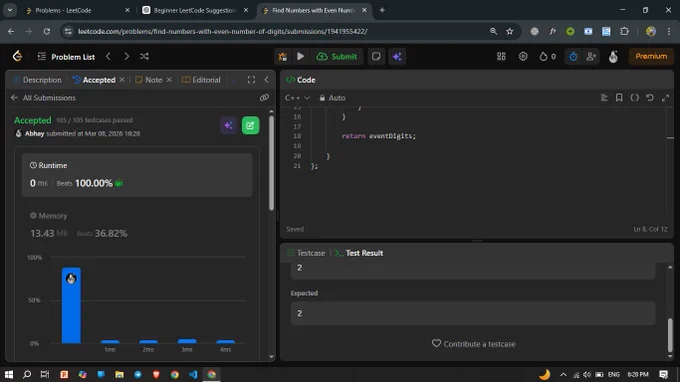Select the Test Result tab
This screenshot has height=382, width=680.
click(x=359, y=253)
